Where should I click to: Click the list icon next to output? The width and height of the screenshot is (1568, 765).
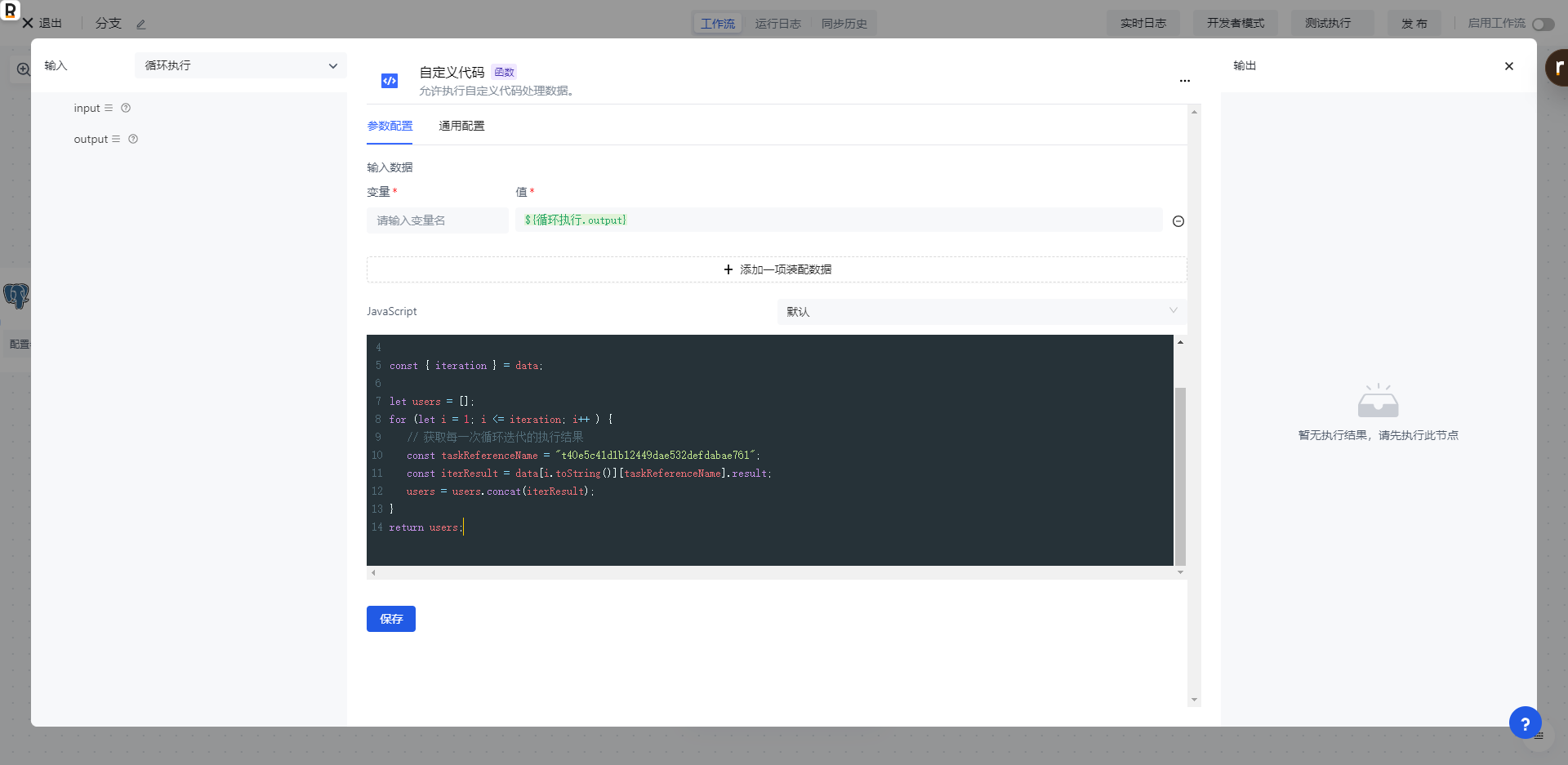(116, 139)
